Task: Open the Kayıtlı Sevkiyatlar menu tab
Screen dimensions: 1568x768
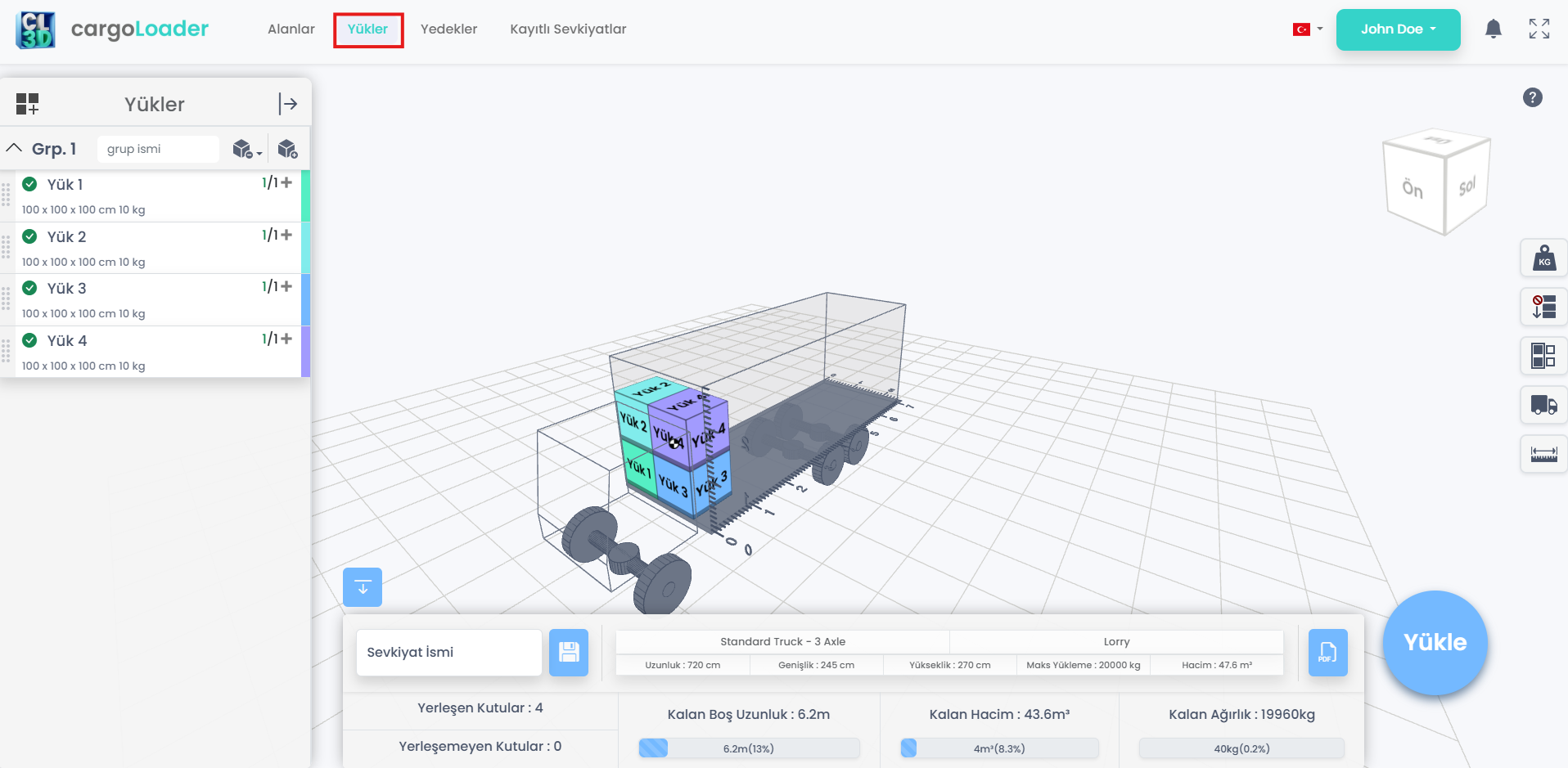Action: [568, 29]
